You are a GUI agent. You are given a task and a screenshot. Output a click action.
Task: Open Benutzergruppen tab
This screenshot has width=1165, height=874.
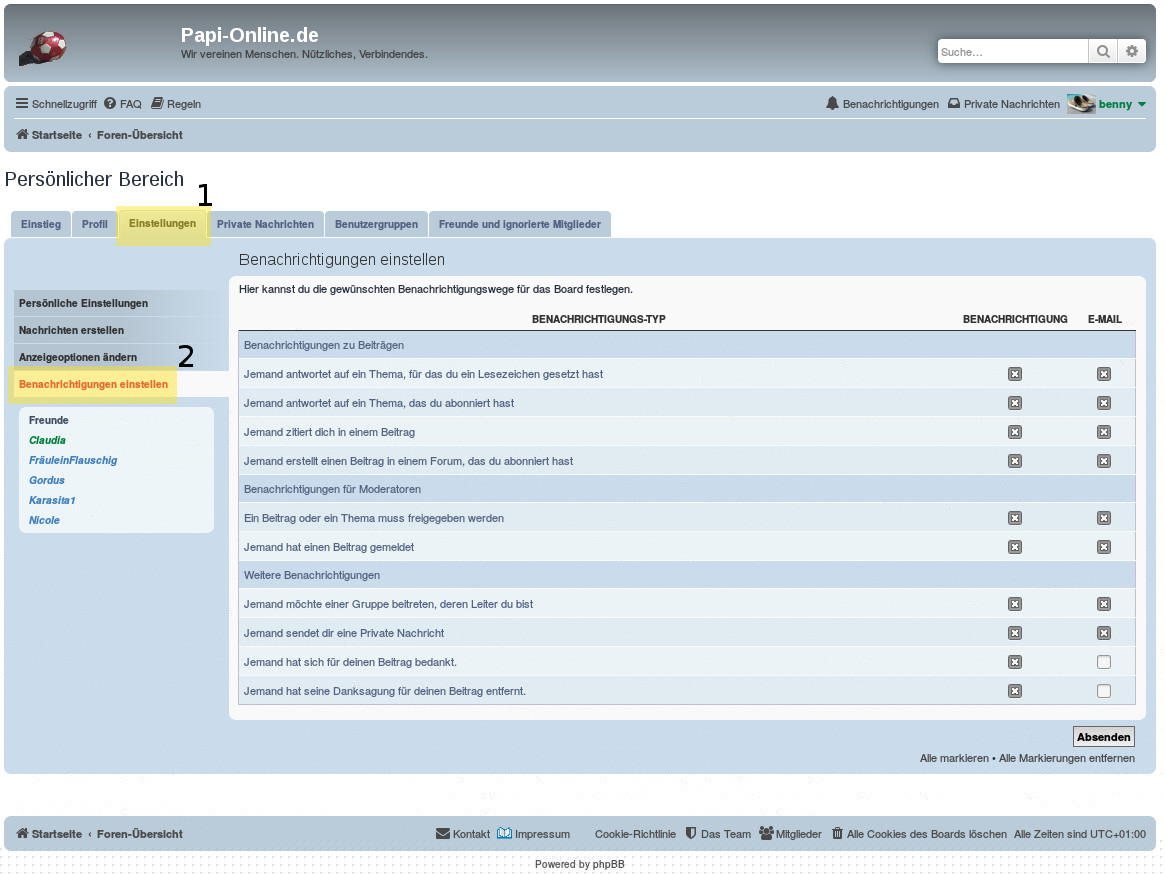click(x=376, y=224)
